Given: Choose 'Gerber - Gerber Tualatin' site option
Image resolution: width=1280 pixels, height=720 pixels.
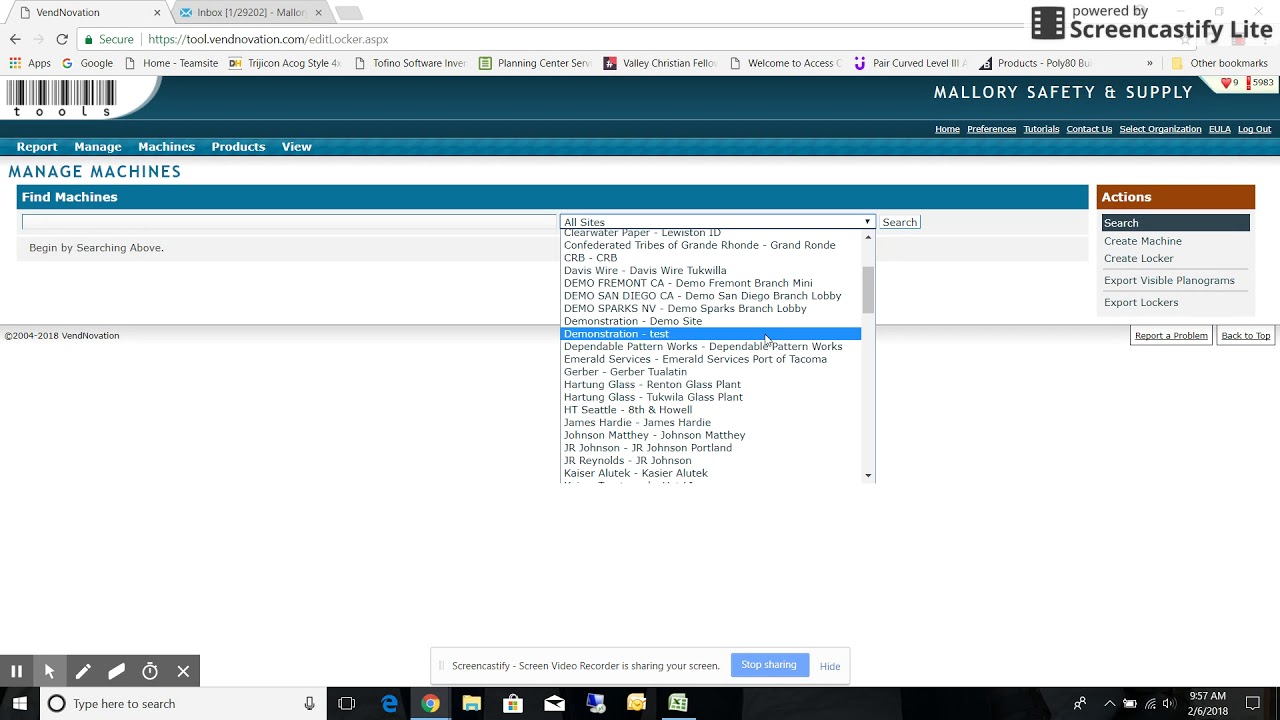Looking at the screenshot, I should coord(710,372).
